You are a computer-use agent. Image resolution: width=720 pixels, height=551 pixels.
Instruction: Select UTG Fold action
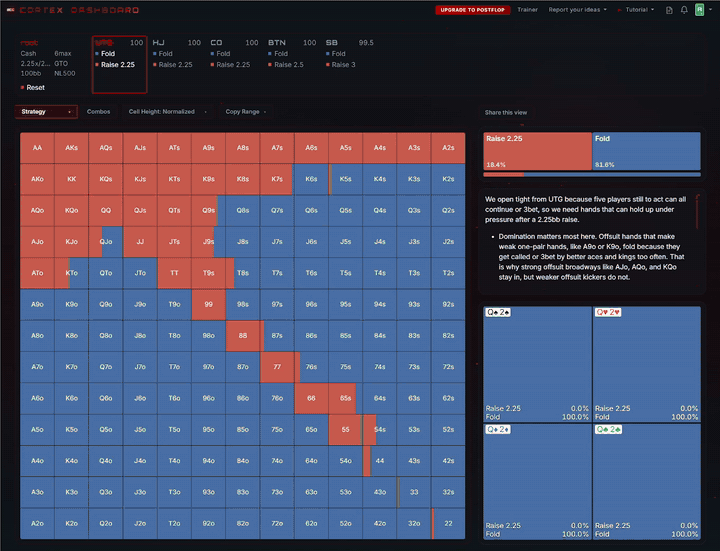tap(105, 54)
